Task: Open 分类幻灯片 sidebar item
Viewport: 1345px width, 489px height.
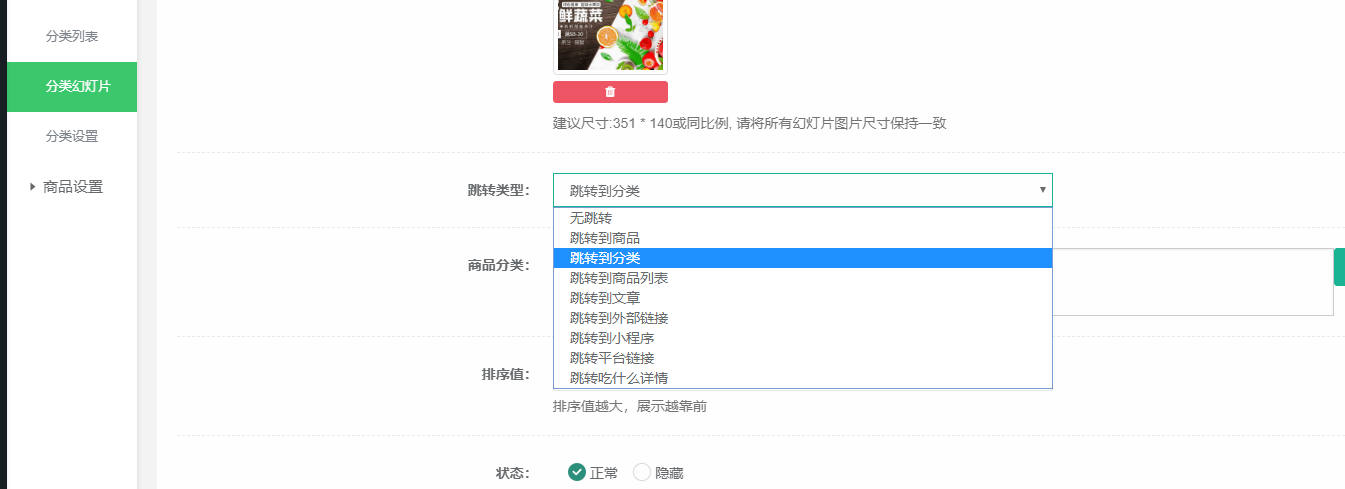Action: (72, 87)
